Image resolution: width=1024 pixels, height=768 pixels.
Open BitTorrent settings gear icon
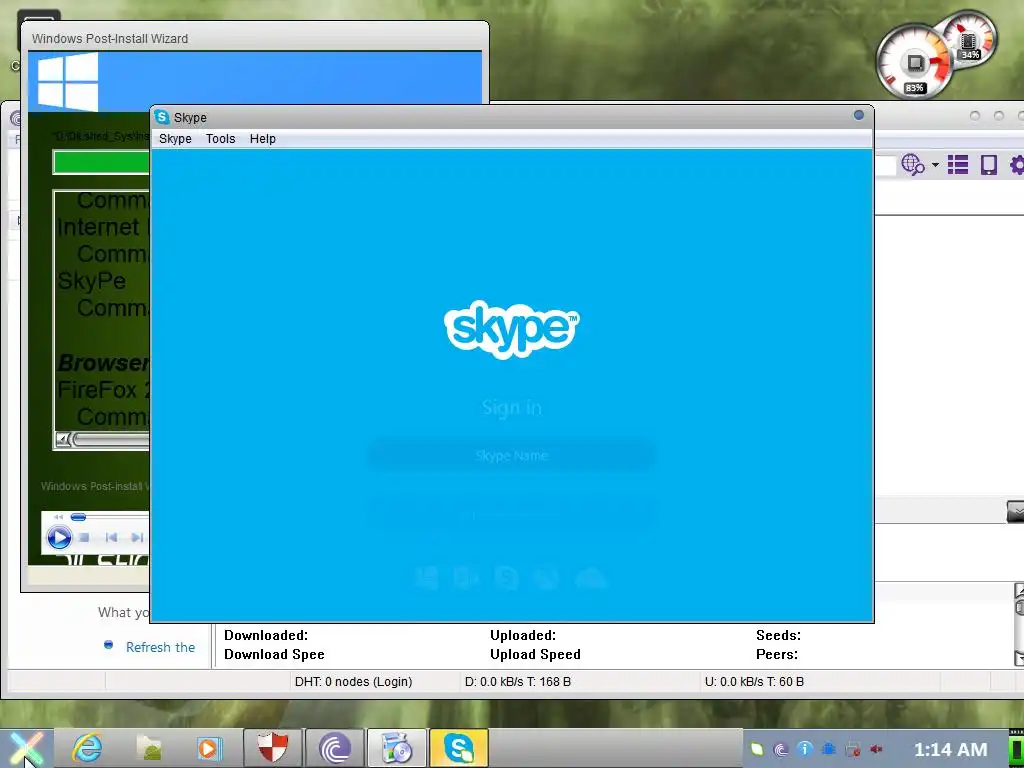[1017, 165]
